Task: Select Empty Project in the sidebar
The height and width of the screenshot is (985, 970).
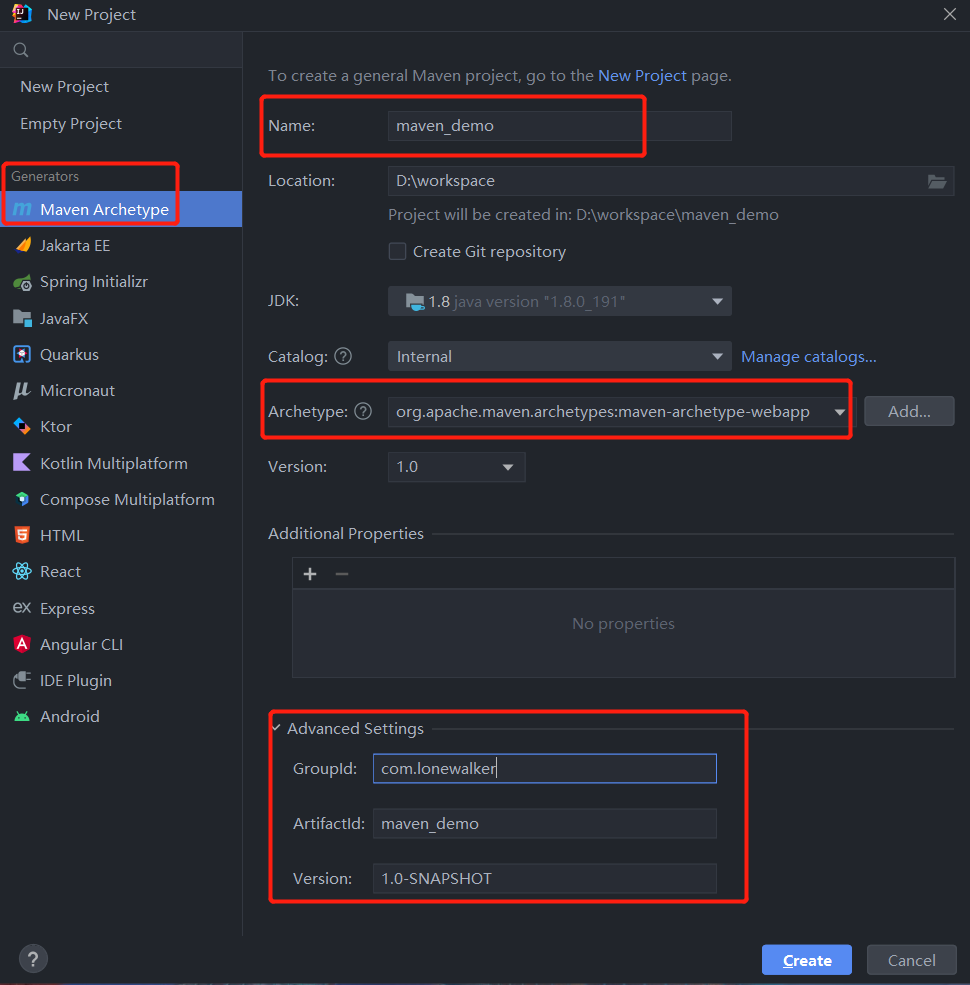Action: click(71, 124)
